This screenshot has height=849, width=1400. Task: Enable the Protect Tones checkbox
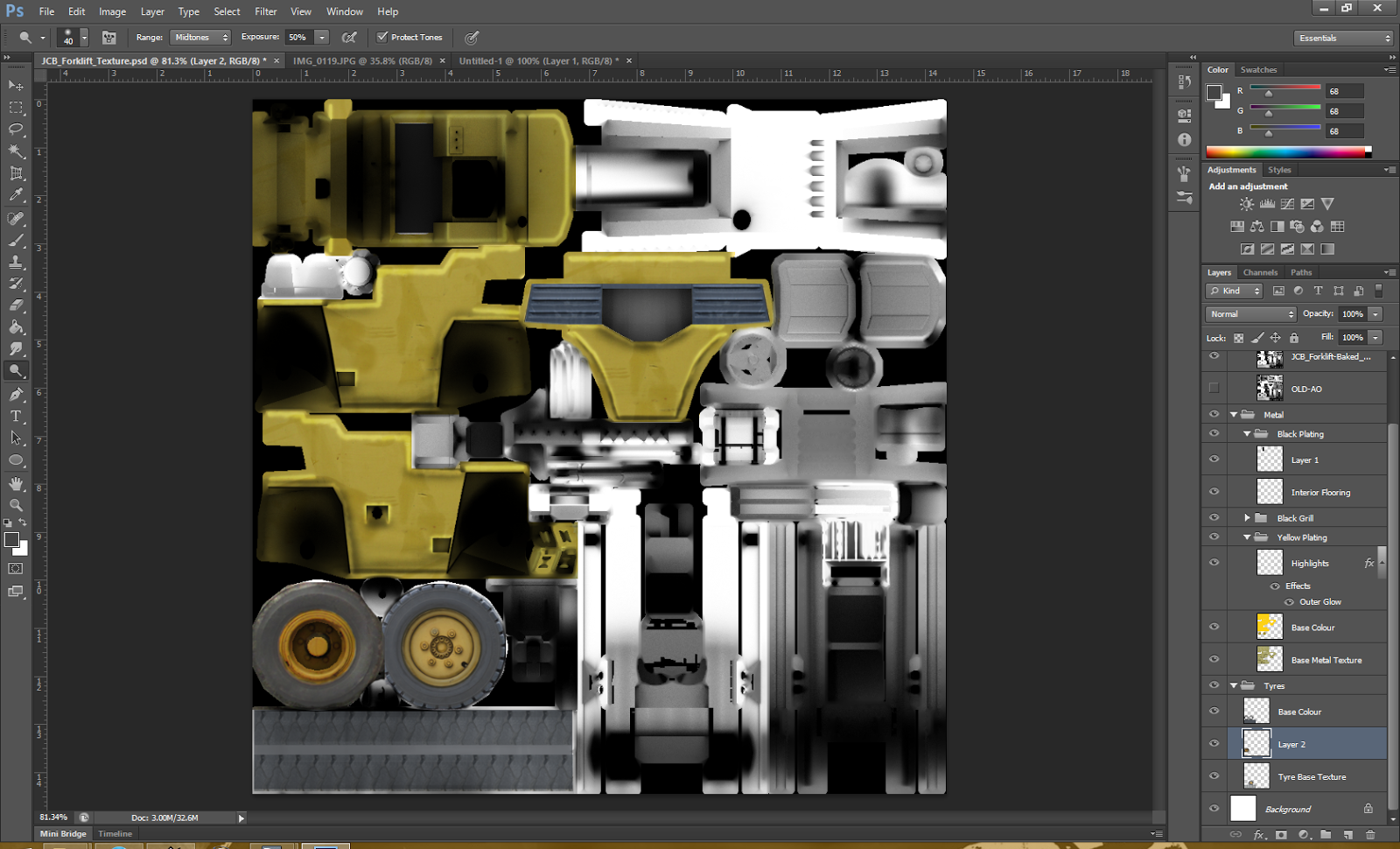382,37
